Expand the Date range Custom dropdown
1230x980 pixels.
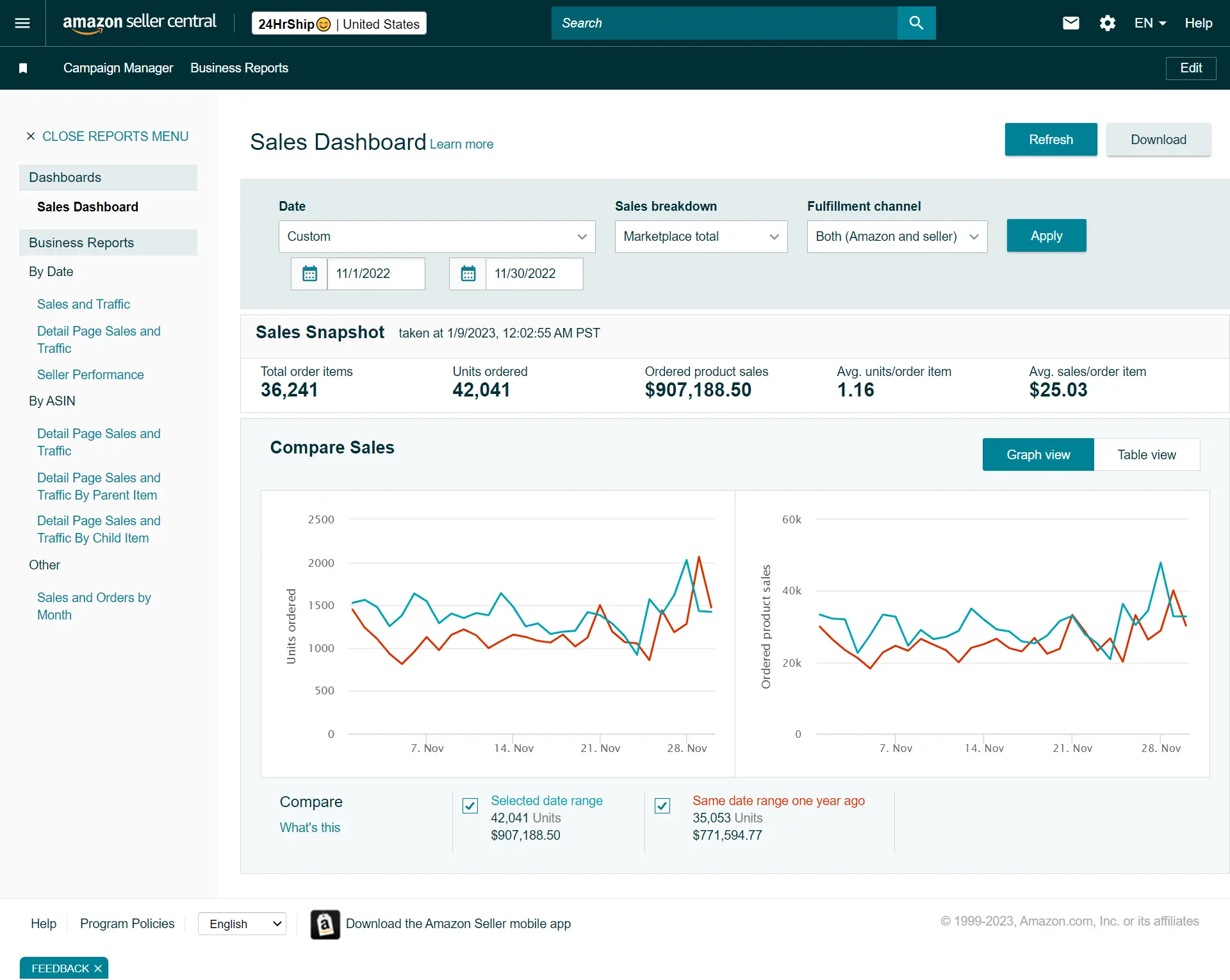(437, 236)
